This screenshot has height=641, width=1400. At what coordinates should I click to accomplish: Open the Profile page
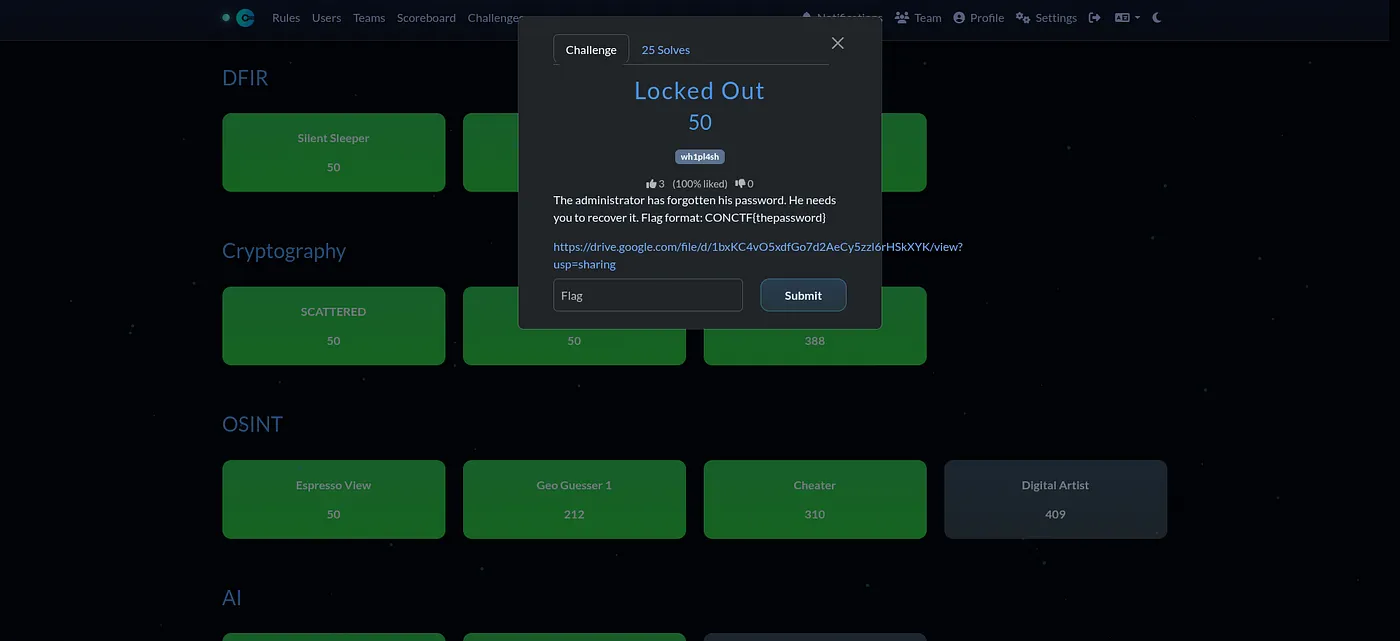[979, 18]
